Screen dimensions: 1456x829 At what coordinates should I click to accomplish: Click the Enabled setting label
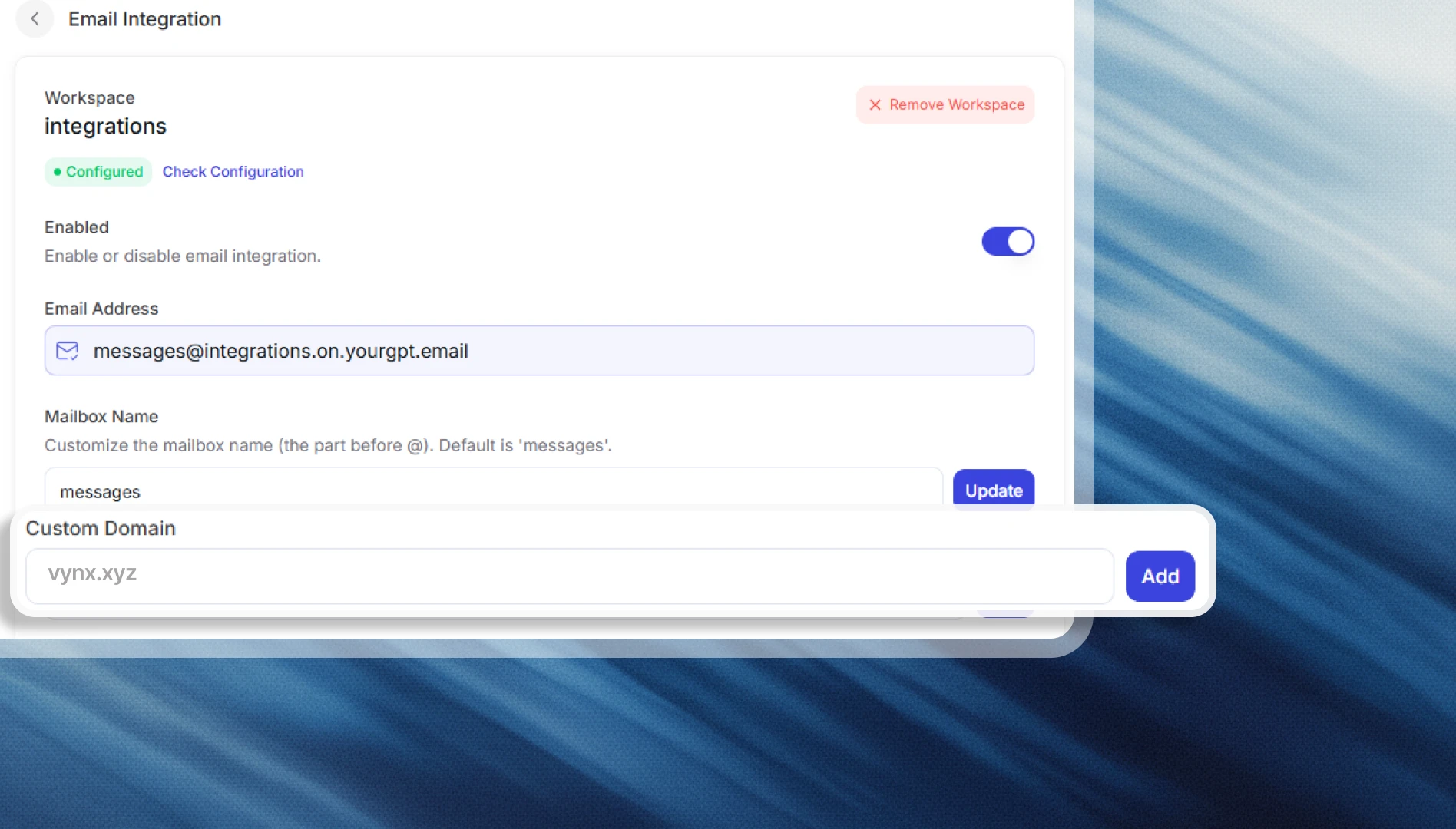pyautogui.click(x=76, y=227)
